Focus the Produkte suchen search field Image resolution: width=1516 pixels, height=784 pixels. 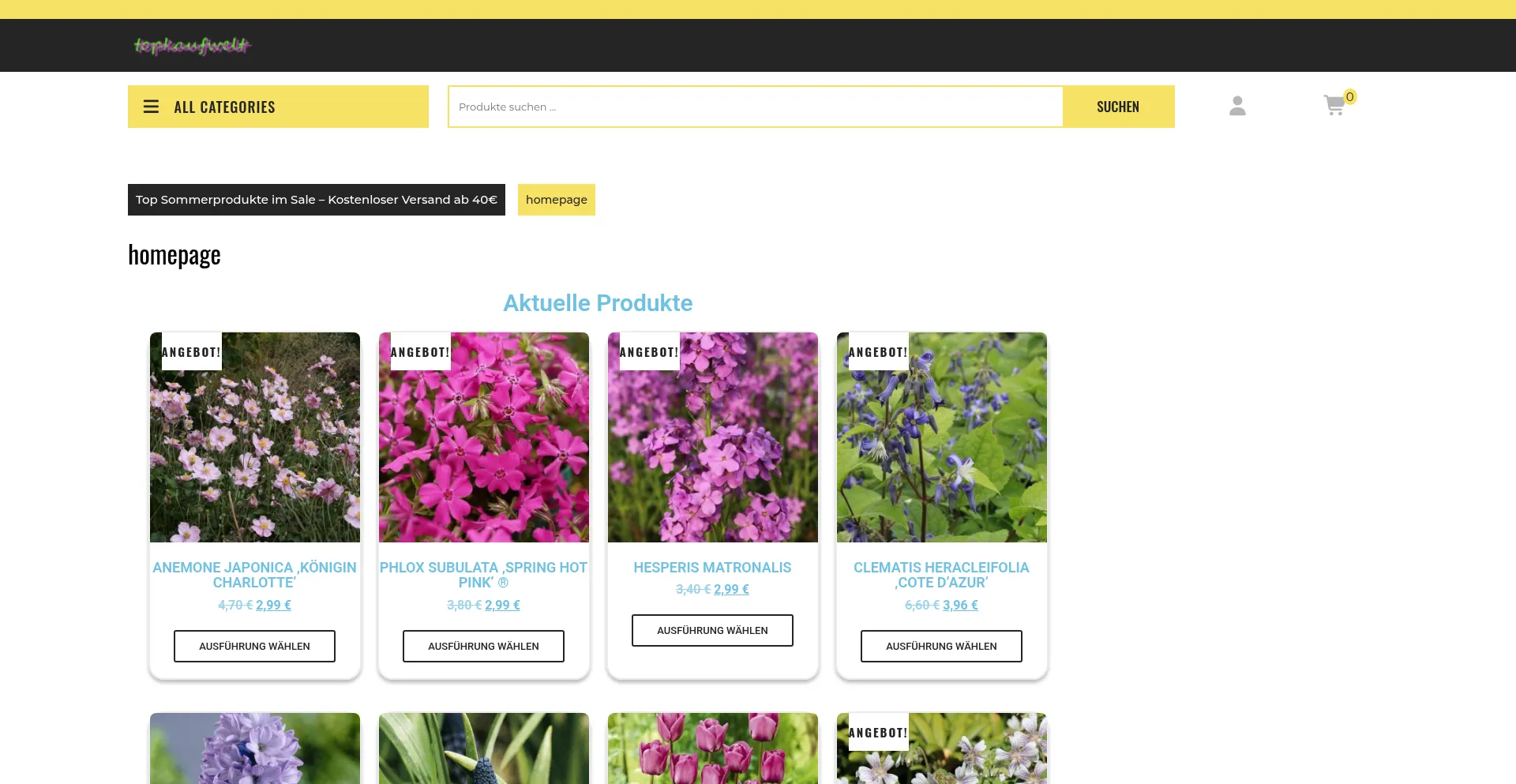coord(756,107)
